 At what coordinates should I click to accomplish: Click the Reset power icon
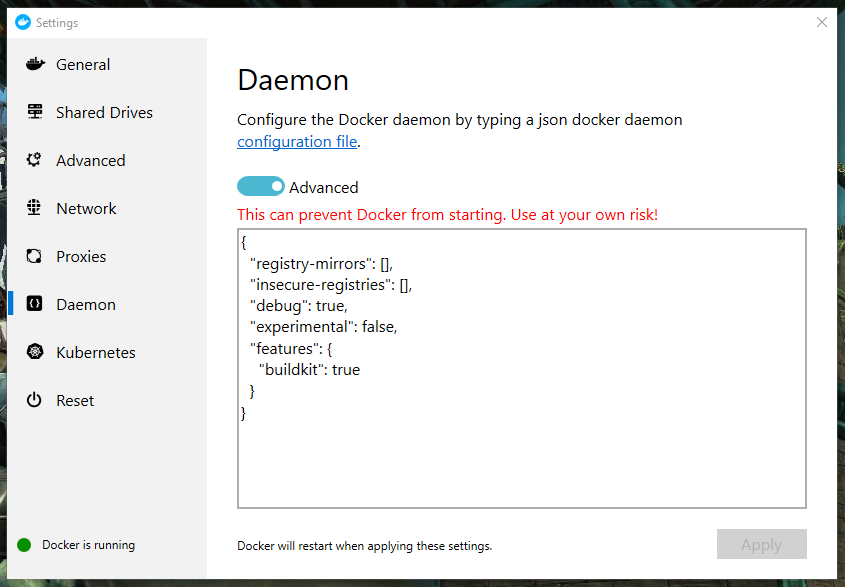point(33,400)
